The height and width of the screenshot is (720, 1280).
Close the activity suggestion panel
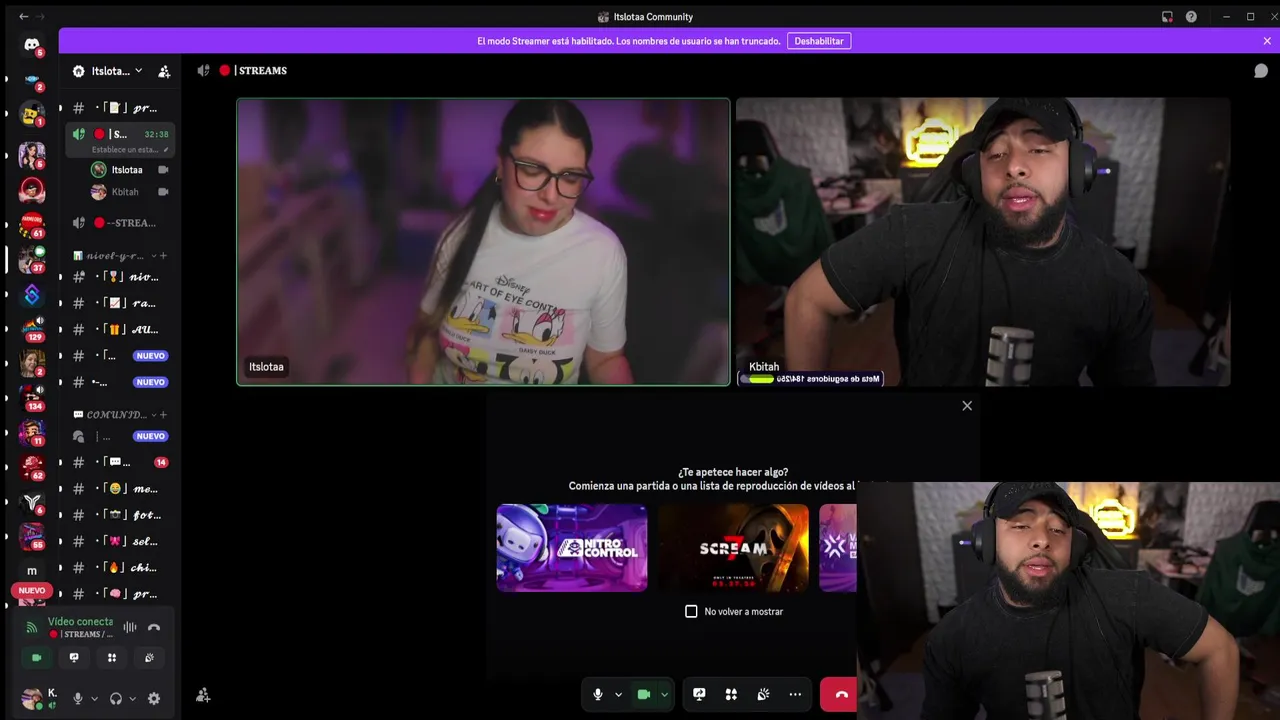pyautogui.click(x=967, y=406)
